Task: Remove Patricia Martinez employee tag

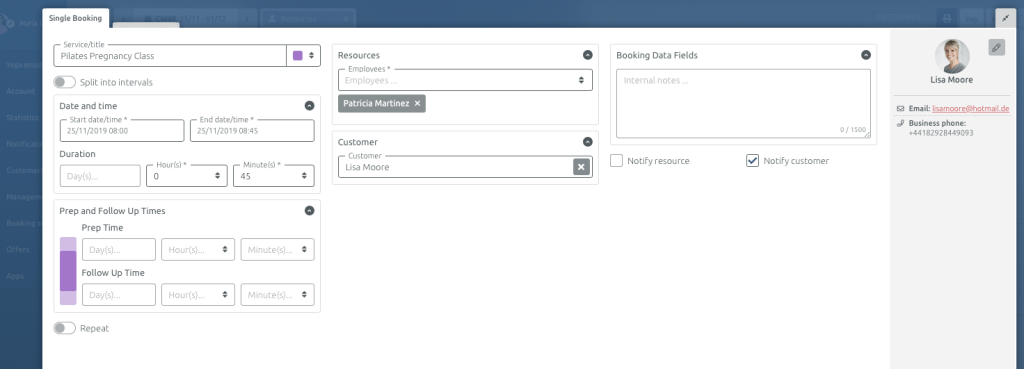Action: pos(417,103)
